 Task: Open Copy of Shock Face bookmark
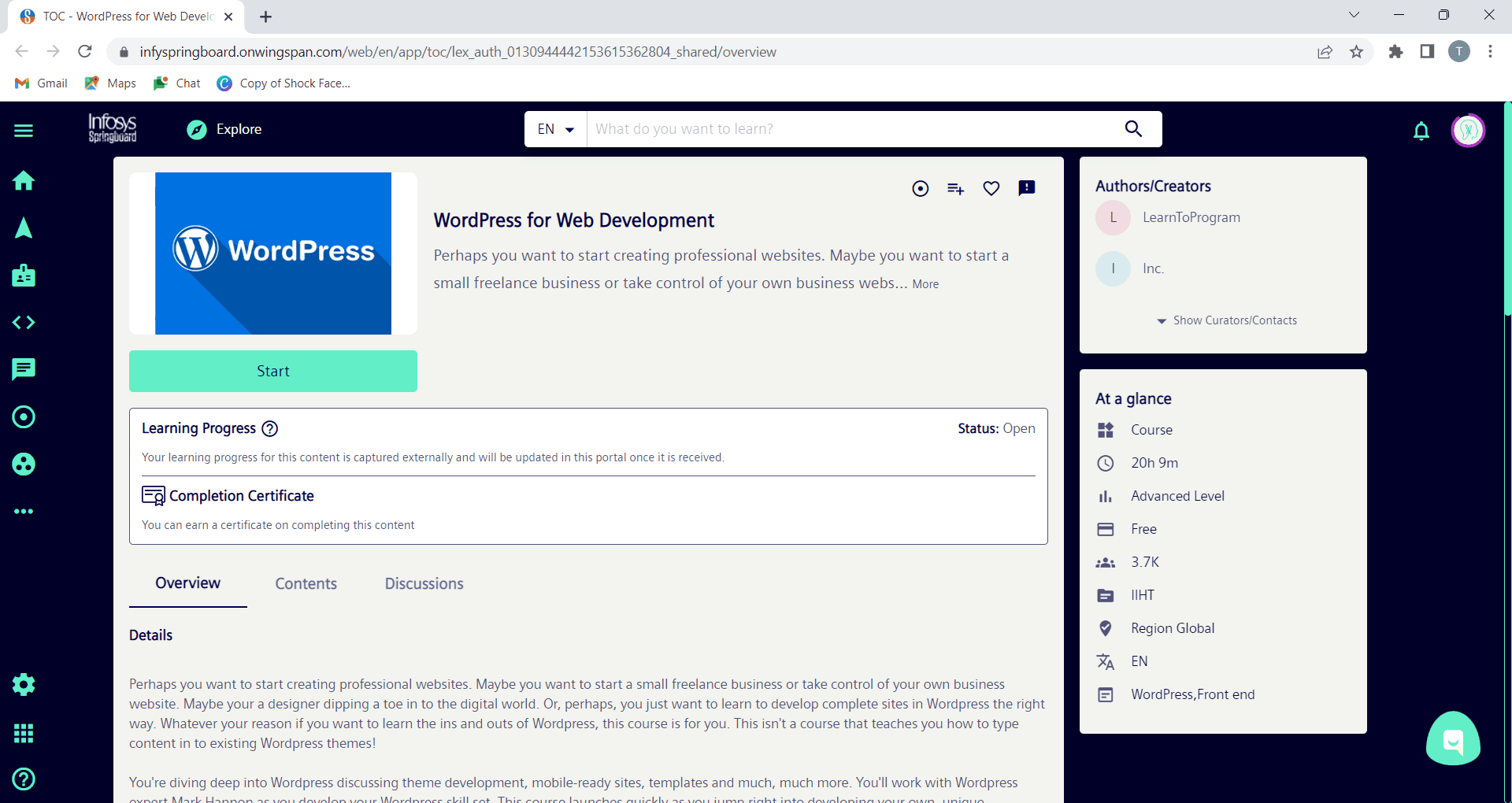click(284, 83)
